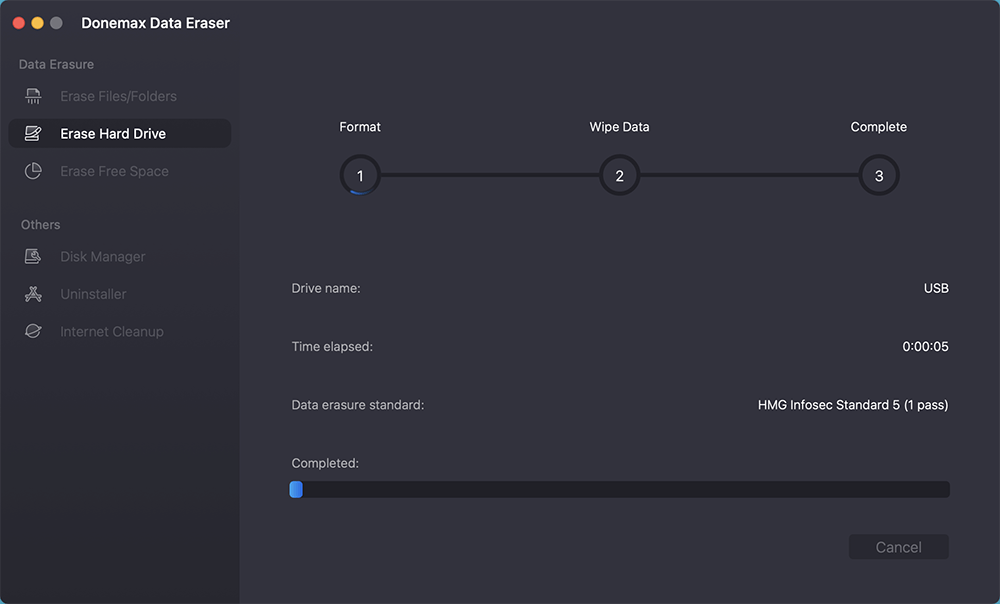
Task: Select step 3 Complete circle
Action: (878, 174)
